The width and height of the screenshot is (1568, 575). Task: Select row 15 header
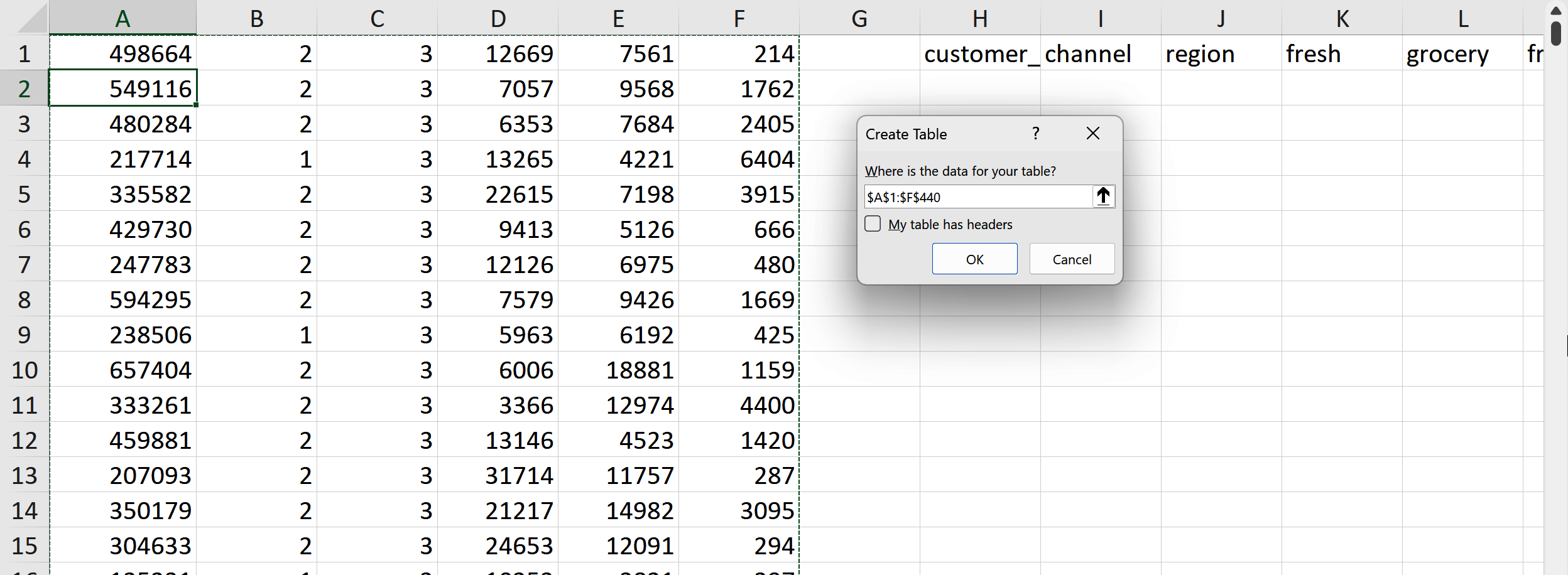pyautogui.click(x=24, y=545)
